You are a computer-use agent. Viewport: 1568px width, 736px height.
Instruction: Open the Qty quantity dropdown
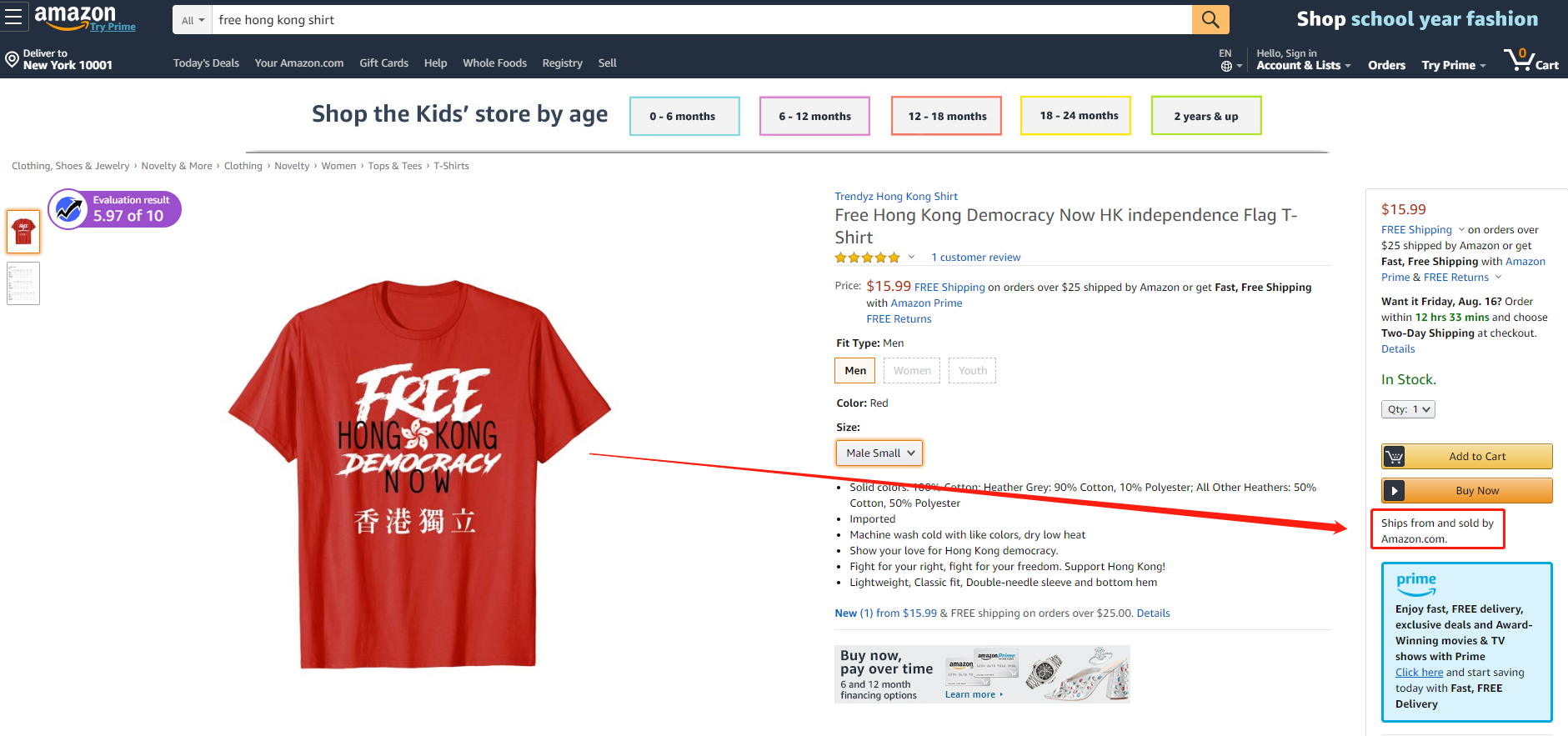pos(1407,409)
